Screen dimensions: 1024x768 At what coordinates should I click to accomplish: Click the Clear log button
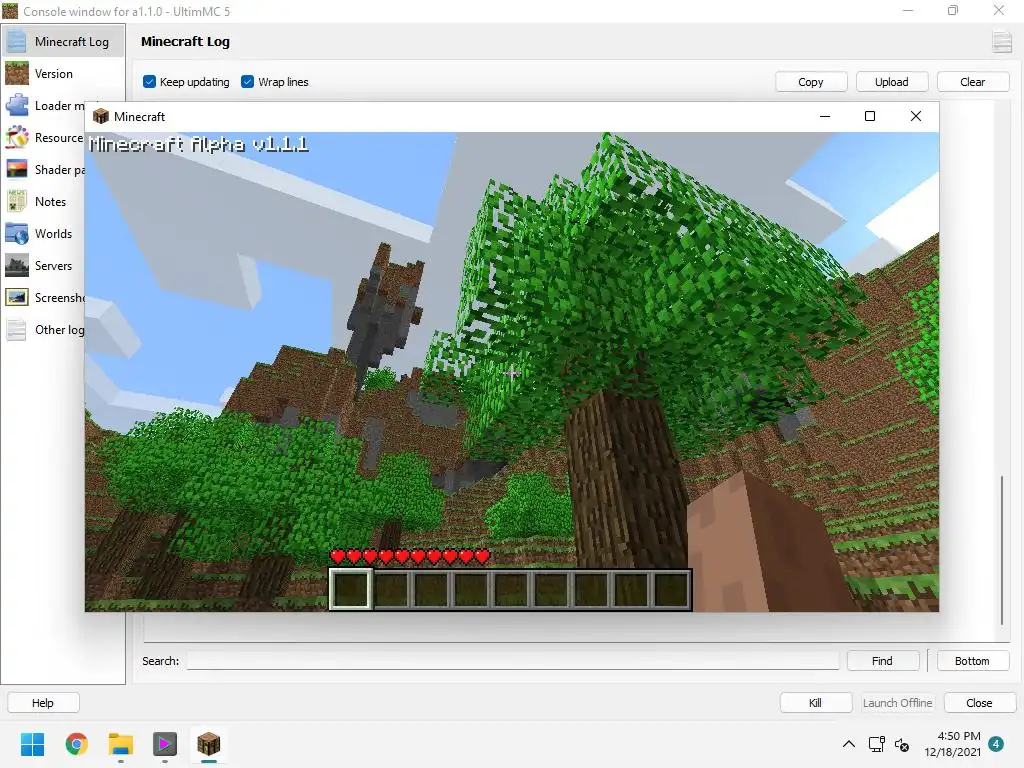coord(972,82)
